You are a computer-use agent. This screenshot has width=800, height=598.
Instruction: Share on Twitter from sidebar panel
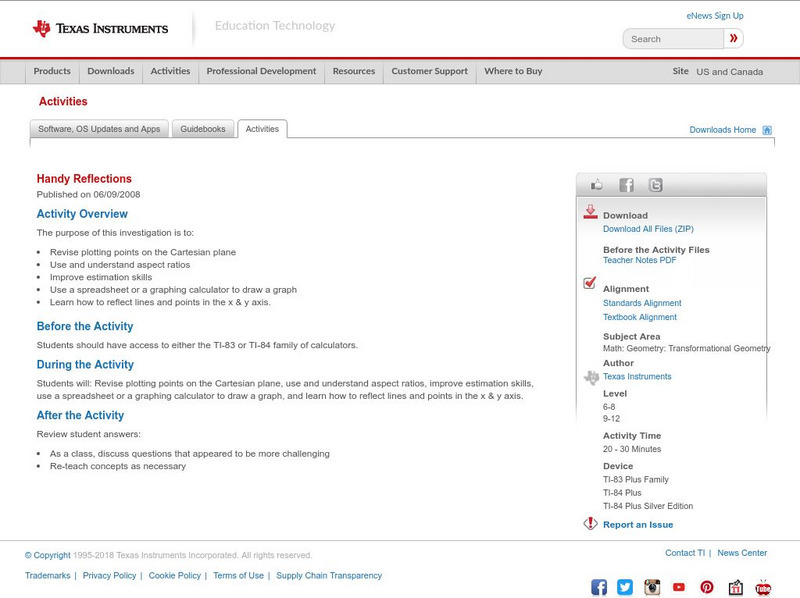[655, 185]
